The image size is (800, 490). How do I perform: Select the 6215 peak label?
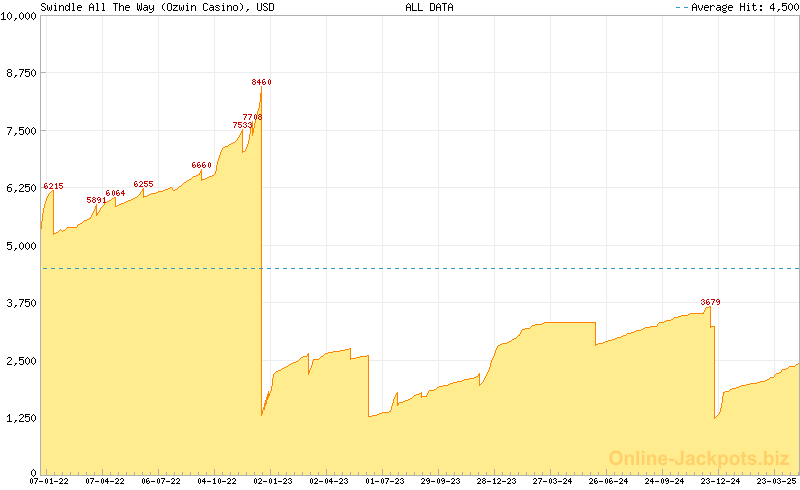pyautogui.click(x=53, y=186)
